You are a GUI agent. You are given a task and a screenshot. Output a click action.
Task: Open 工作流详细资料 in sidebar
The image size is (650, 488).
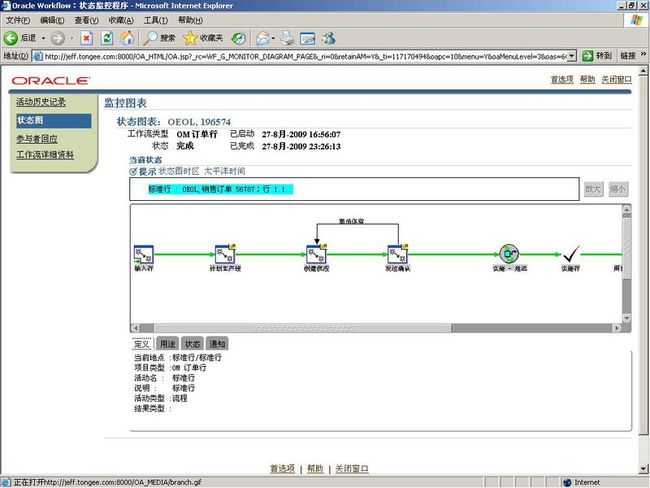[x=45, y=155]
